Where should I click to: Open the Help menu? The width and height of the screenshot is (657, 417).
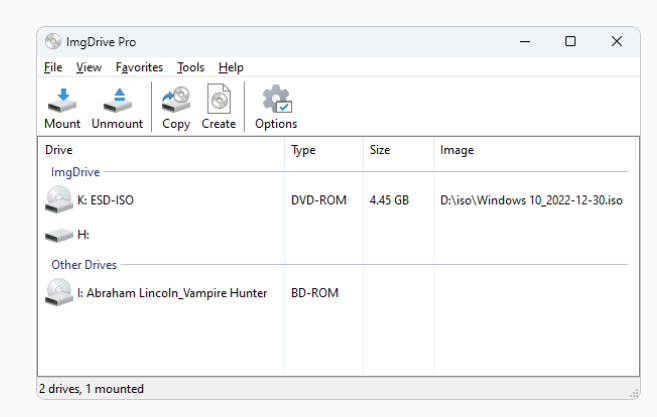(231, 67)
